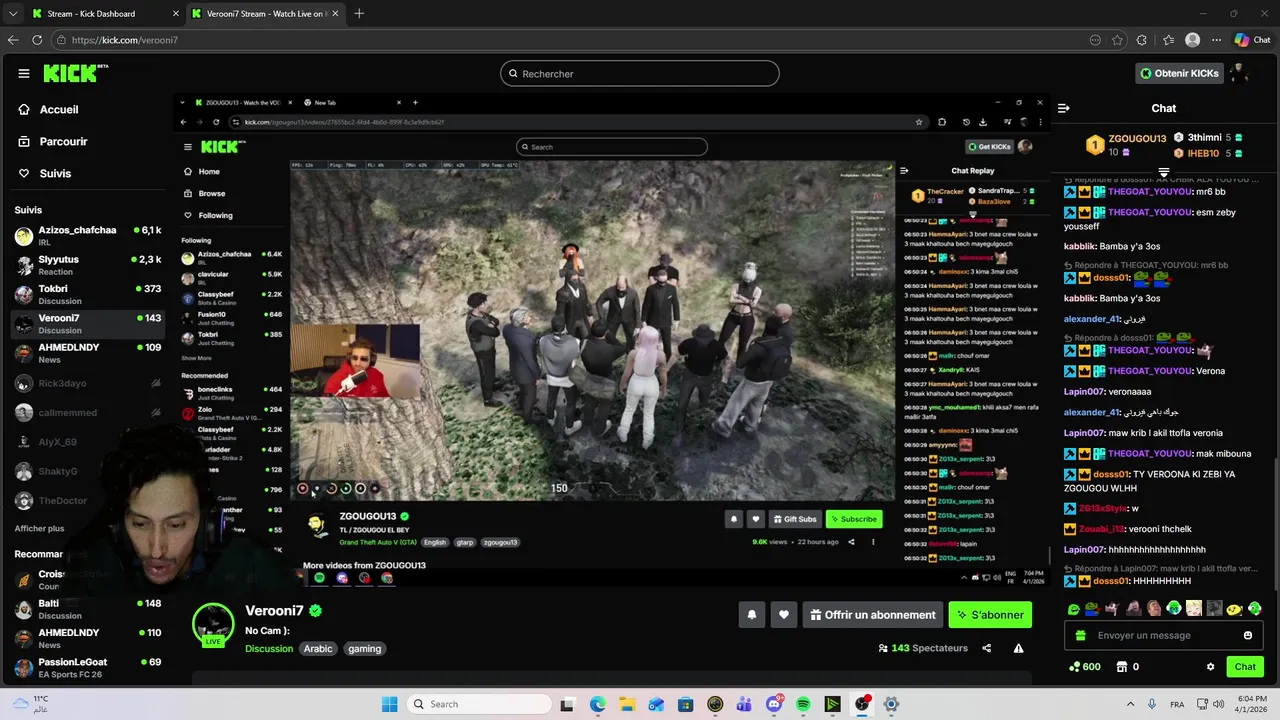
Task: Click the S'abonner subscribe button
Action: click(x=990, y=615)
